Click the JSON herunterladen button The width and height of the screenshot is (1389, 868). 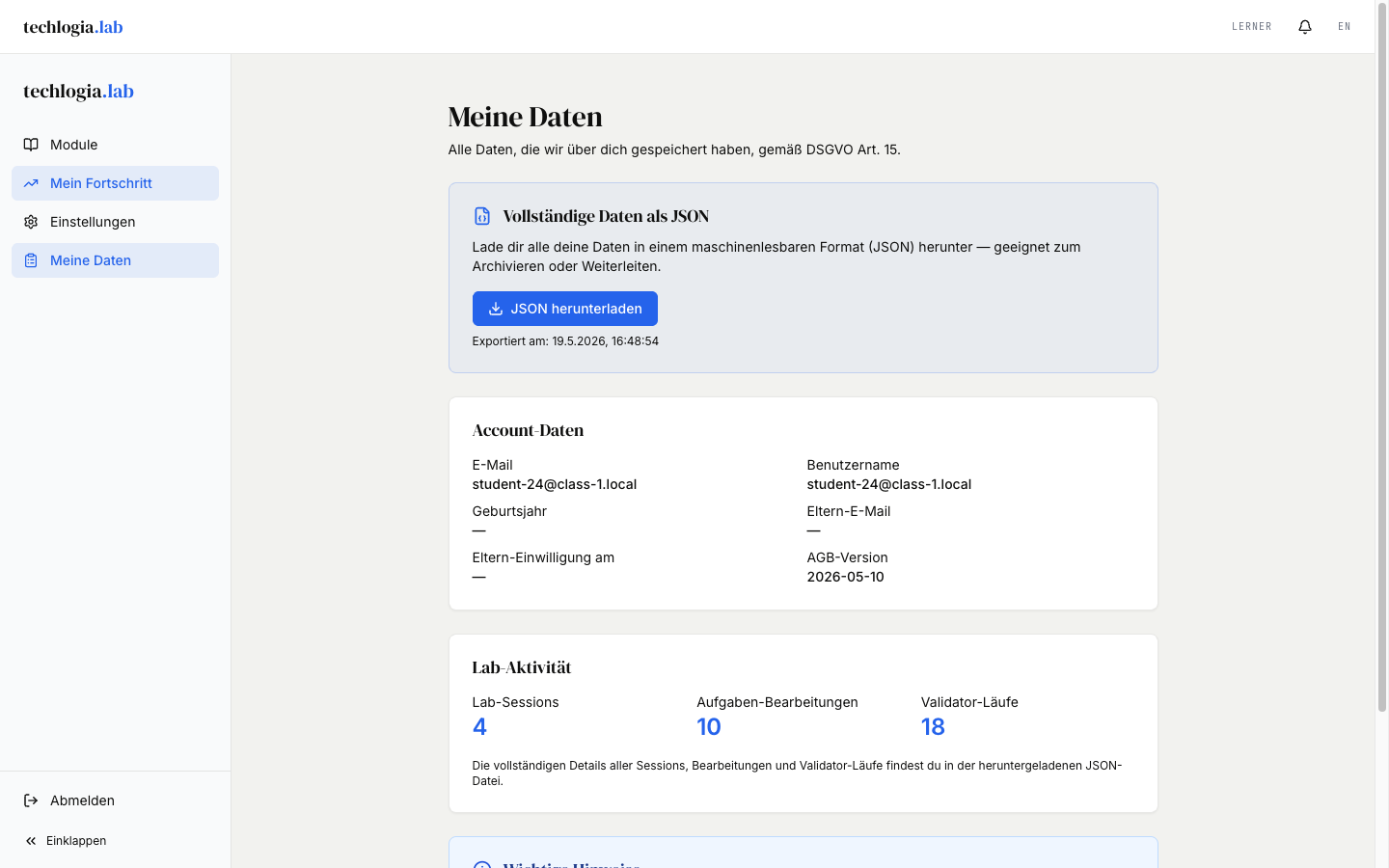point(565,309)
